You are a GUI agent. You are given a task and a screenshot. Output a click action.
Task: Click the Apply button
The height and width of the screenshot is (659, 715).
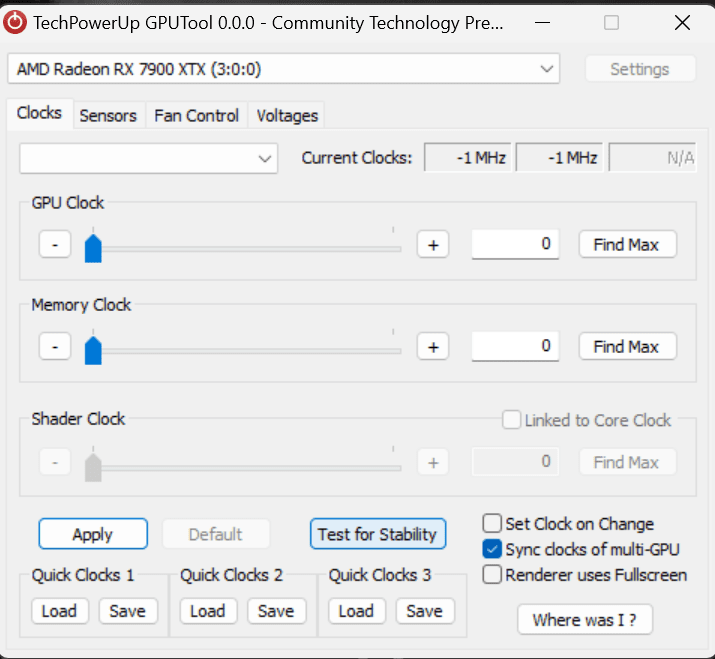[x=93, y=534]
